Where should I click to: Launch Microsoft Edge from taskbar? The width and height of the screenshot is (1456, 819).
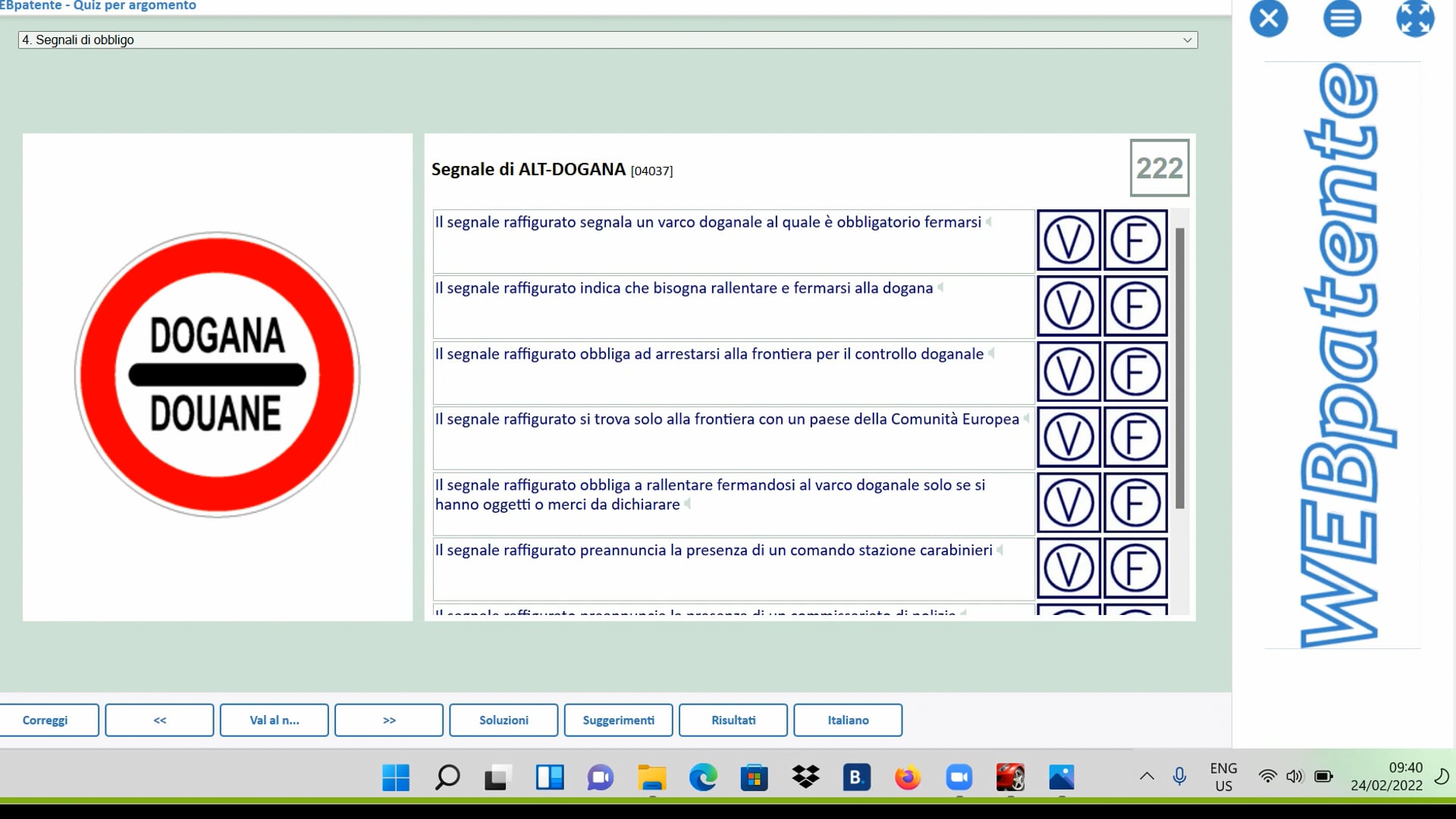(x=703, y=777)
